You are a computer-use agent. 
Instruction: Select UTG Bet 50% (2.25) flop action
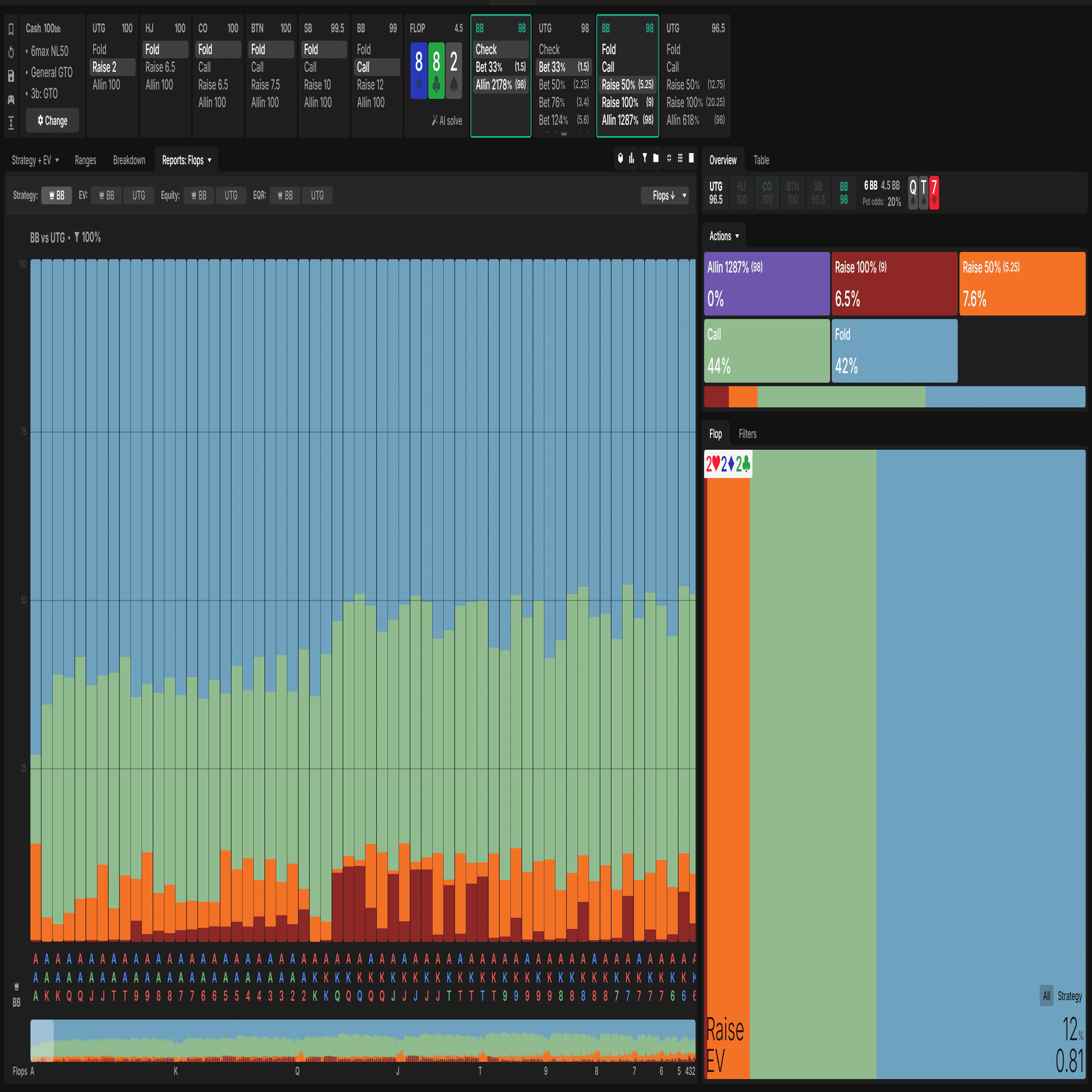(564, 85)
